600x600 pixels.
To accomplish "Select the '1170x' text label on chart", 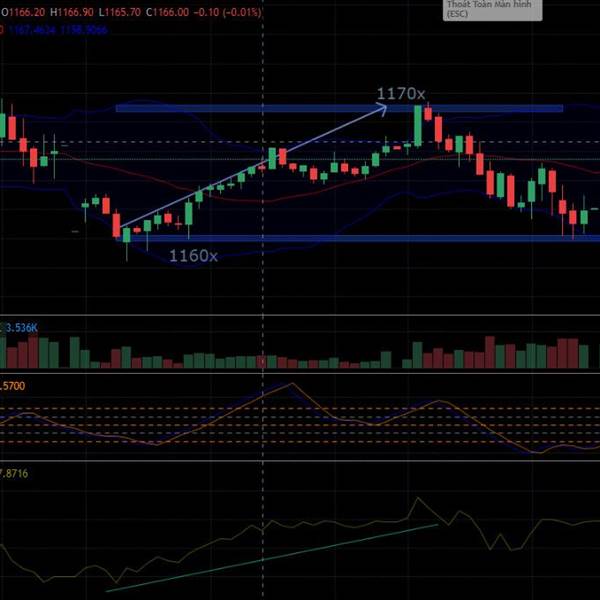I will point(401,94).
